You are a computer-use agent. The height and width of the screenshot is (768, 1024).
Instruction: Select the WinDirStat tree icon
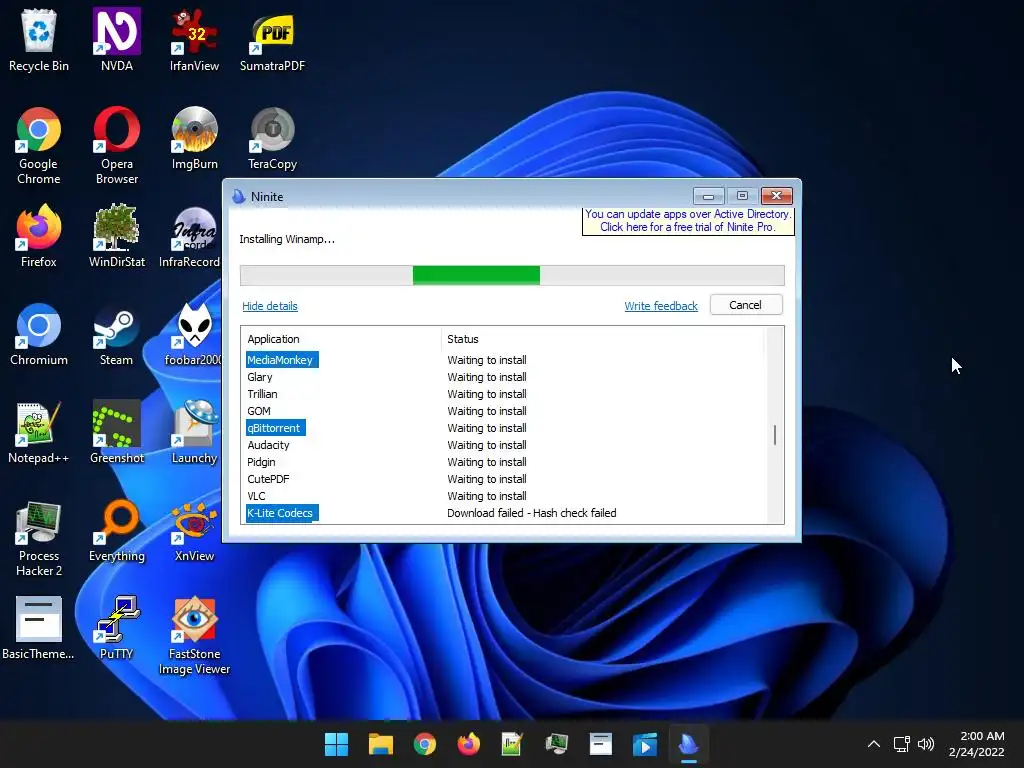pos(117,236)
